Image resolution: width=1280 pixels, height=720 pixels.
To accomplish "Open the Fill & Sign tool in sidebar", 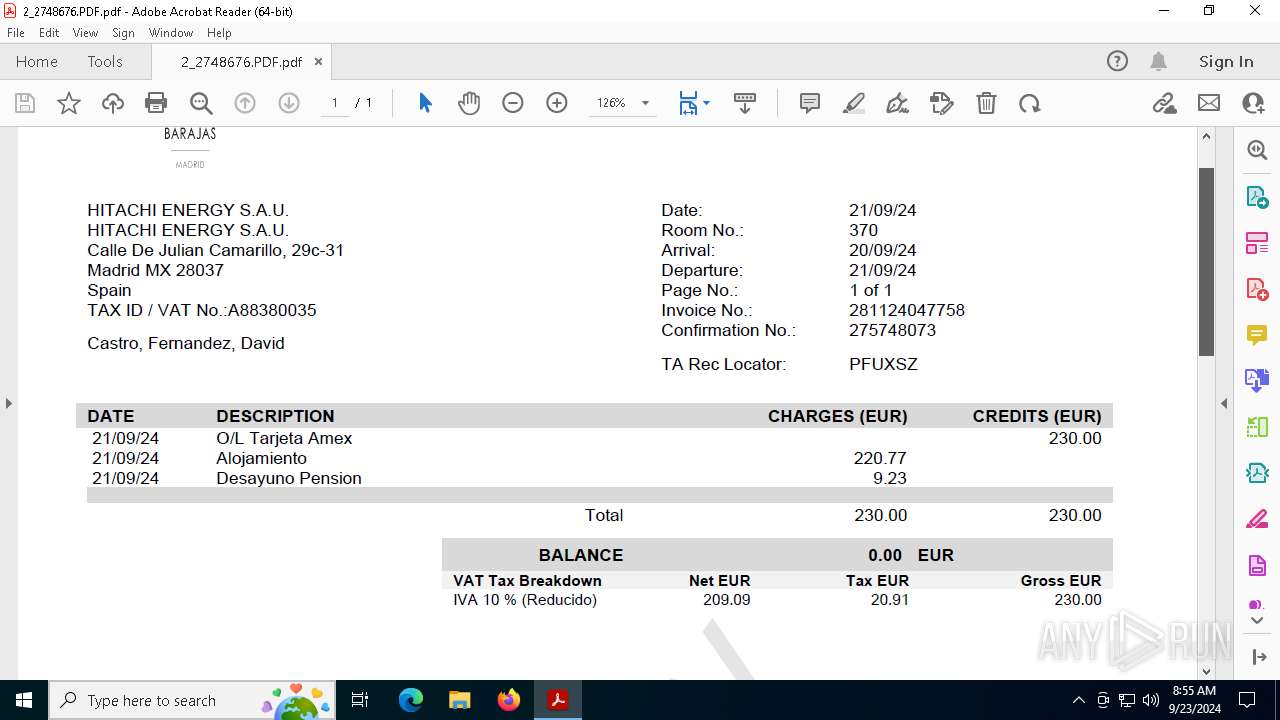I will pos(1257,519).
